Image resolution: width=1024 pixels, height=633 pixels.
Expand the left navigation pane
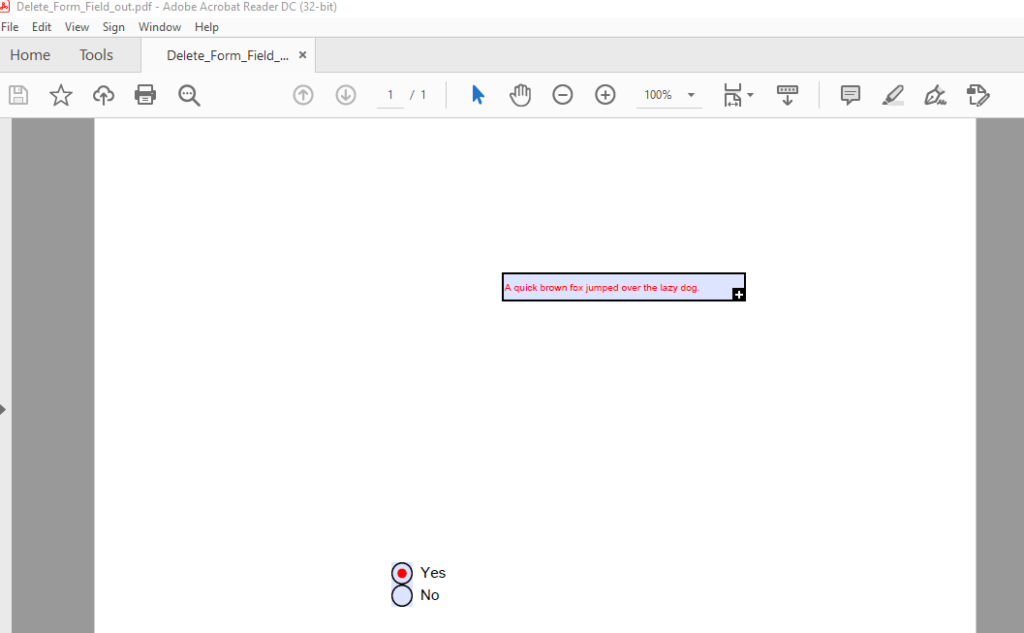(x=4, y=409)
